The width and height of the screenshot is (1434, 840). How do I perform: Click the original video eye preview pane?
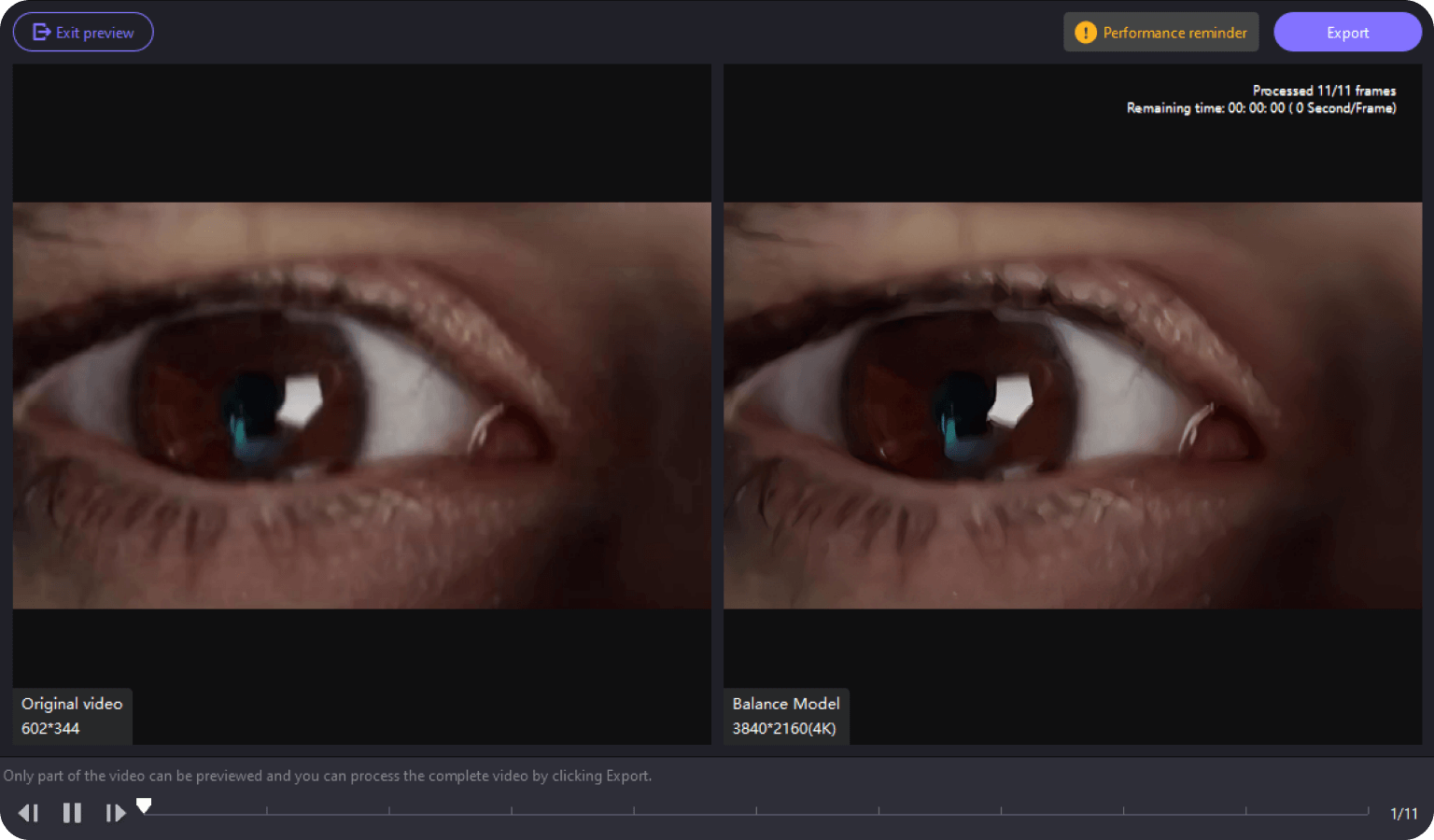pyautogui.click(x=361, y=405)
